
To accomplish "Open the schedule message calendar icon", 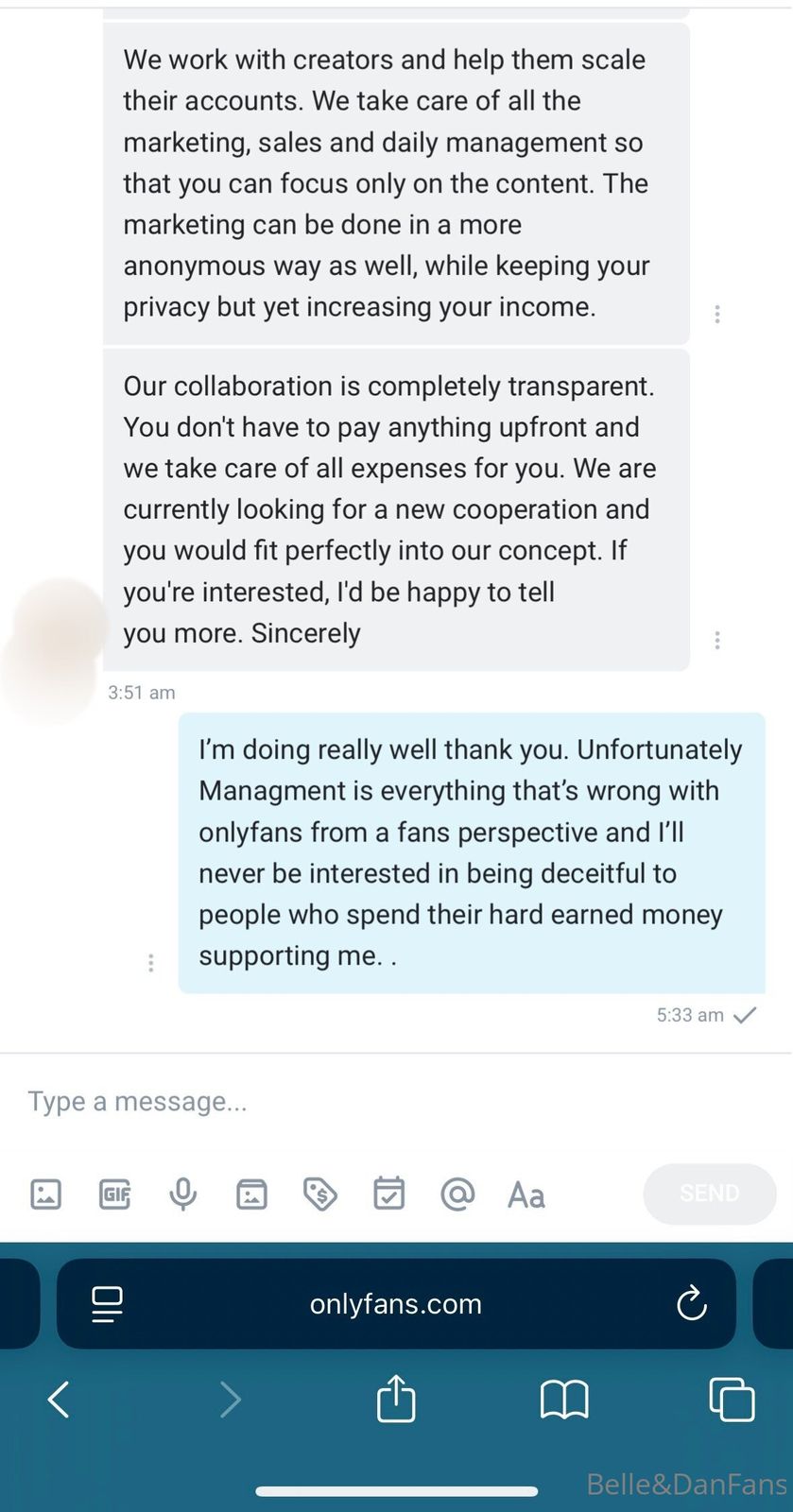I will tap(388, 1194).
